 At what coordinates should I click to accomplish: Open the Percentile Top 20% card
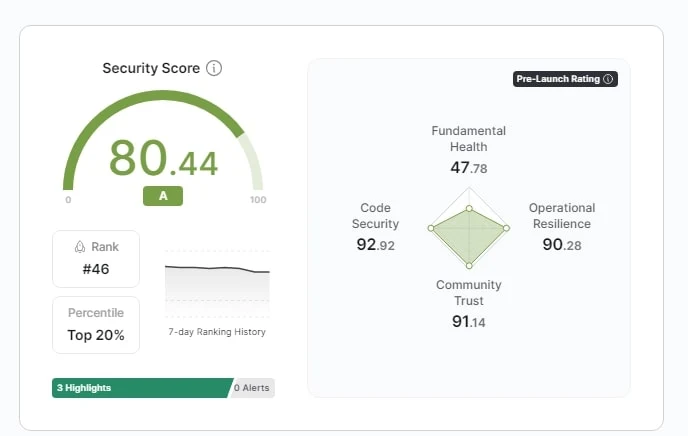tap(96, 325)
